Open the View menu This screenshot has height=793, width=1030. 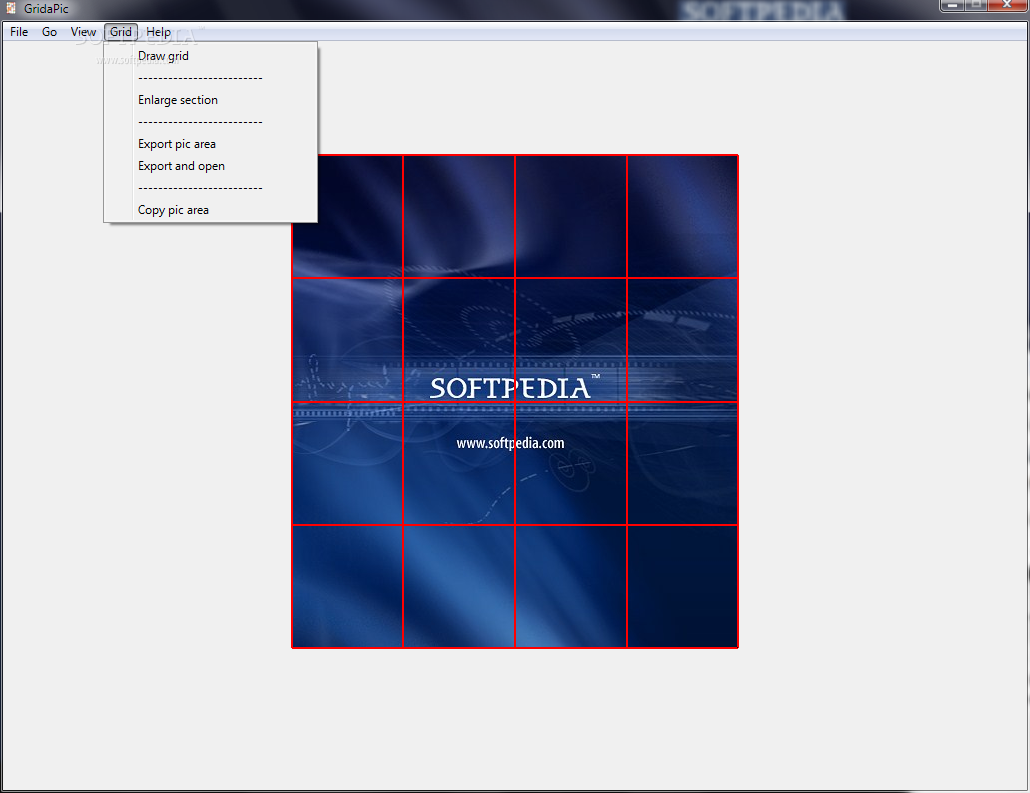(x=83, y=32)
